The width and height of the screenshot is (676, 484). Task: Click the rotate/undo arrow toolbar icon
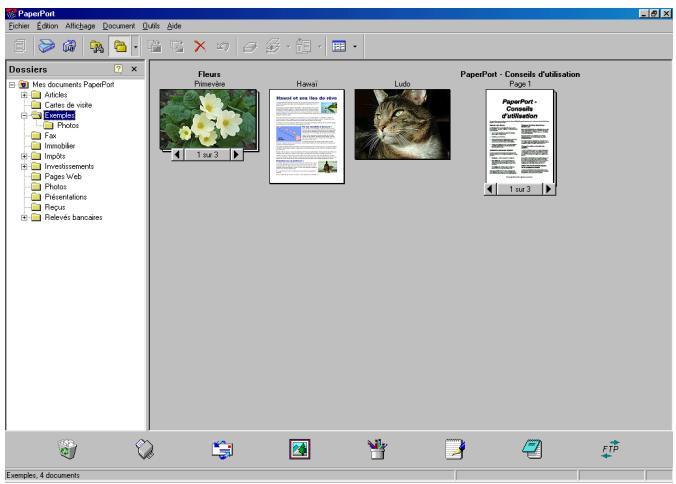point(222,46)
